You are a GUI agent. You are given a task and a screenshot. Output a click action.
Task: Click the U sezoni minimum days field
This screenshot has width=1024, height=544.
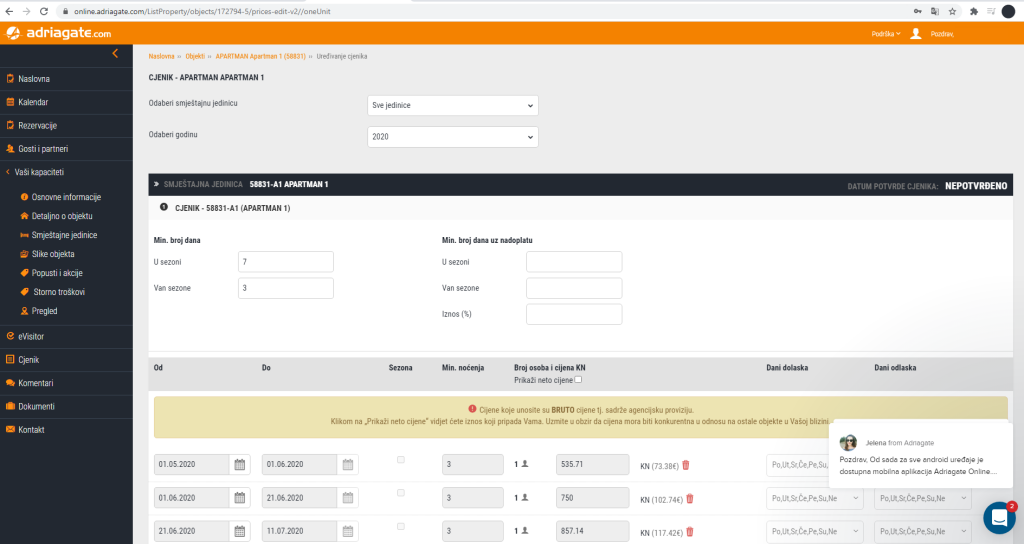click(x=285, y=262)
